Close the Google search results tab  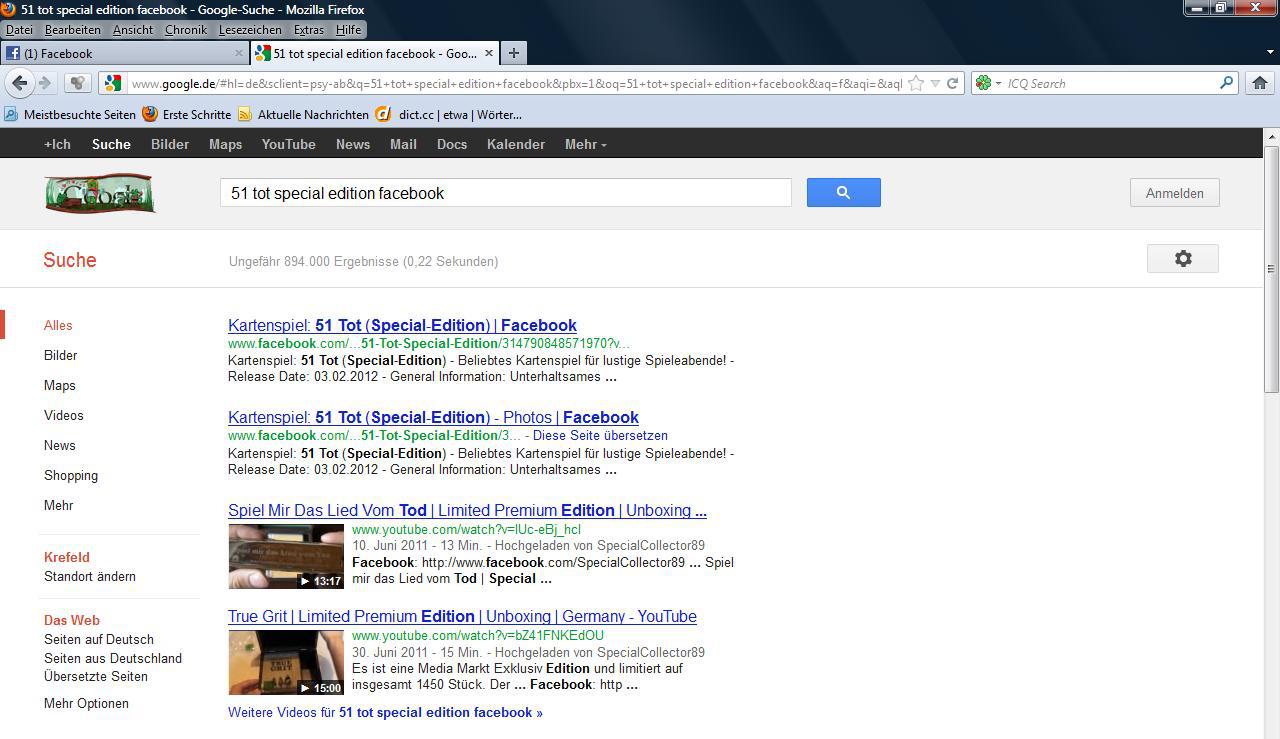(x=489, y=53)
